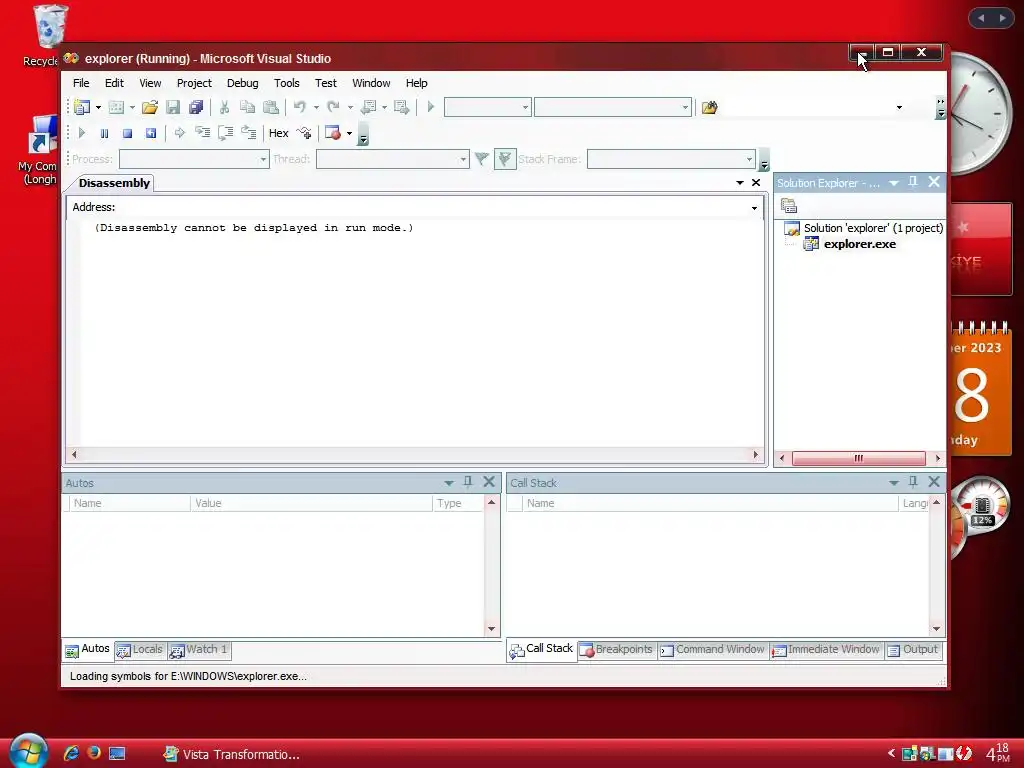Click the Step Into icon

(x=202, y=133)
